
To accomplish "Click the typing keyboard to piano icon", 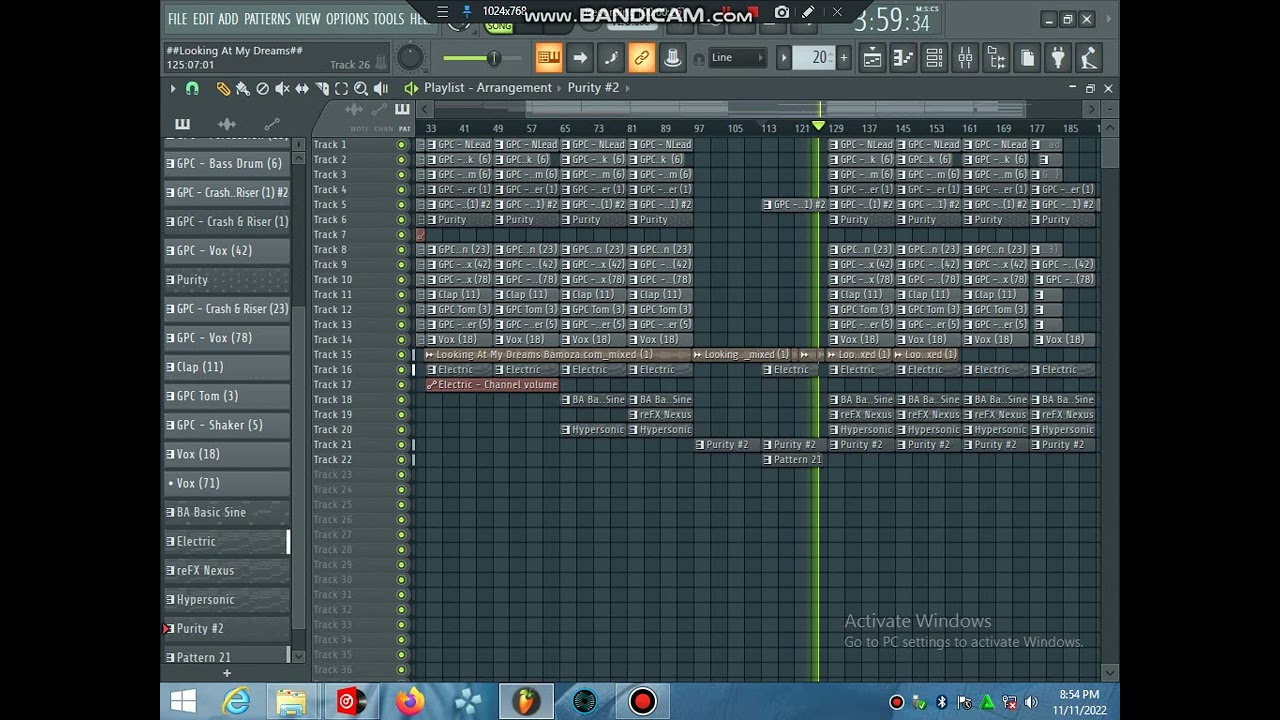I will click(548, 58).
